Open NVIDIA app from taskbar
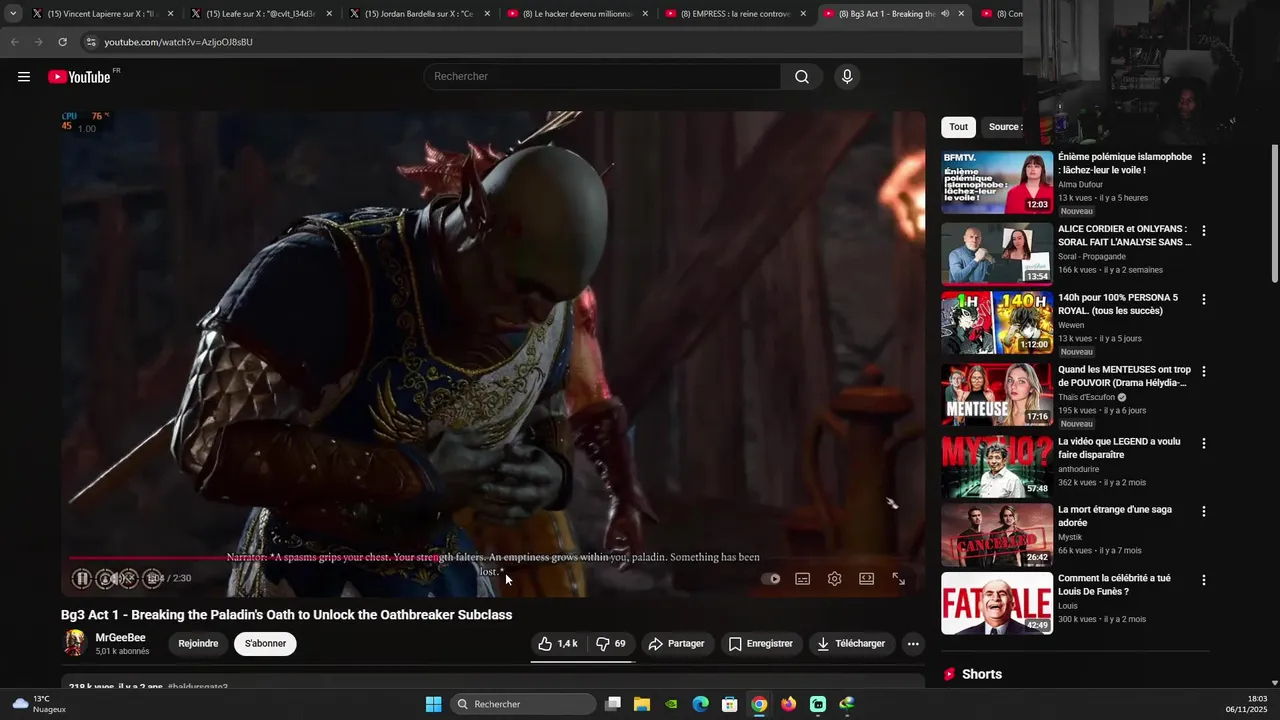The width and height of the screenshot is (1280, 720). point(672,704)
